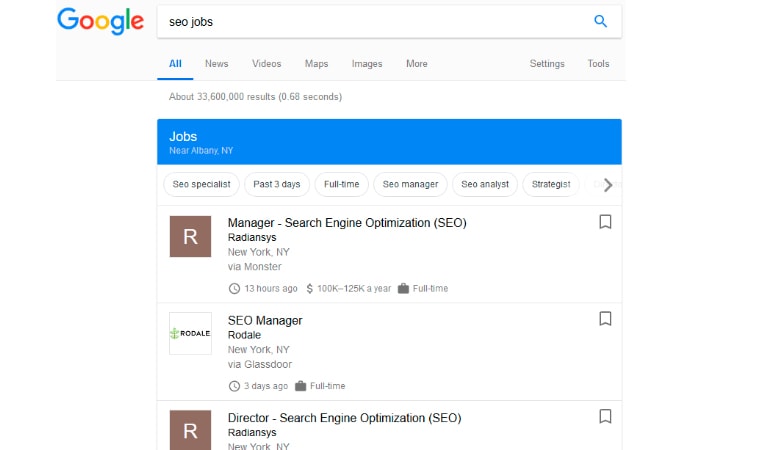This screenshot has width=769, height=450.
Task: Click Near Albany, NY location text
Action: click(201, 150)
